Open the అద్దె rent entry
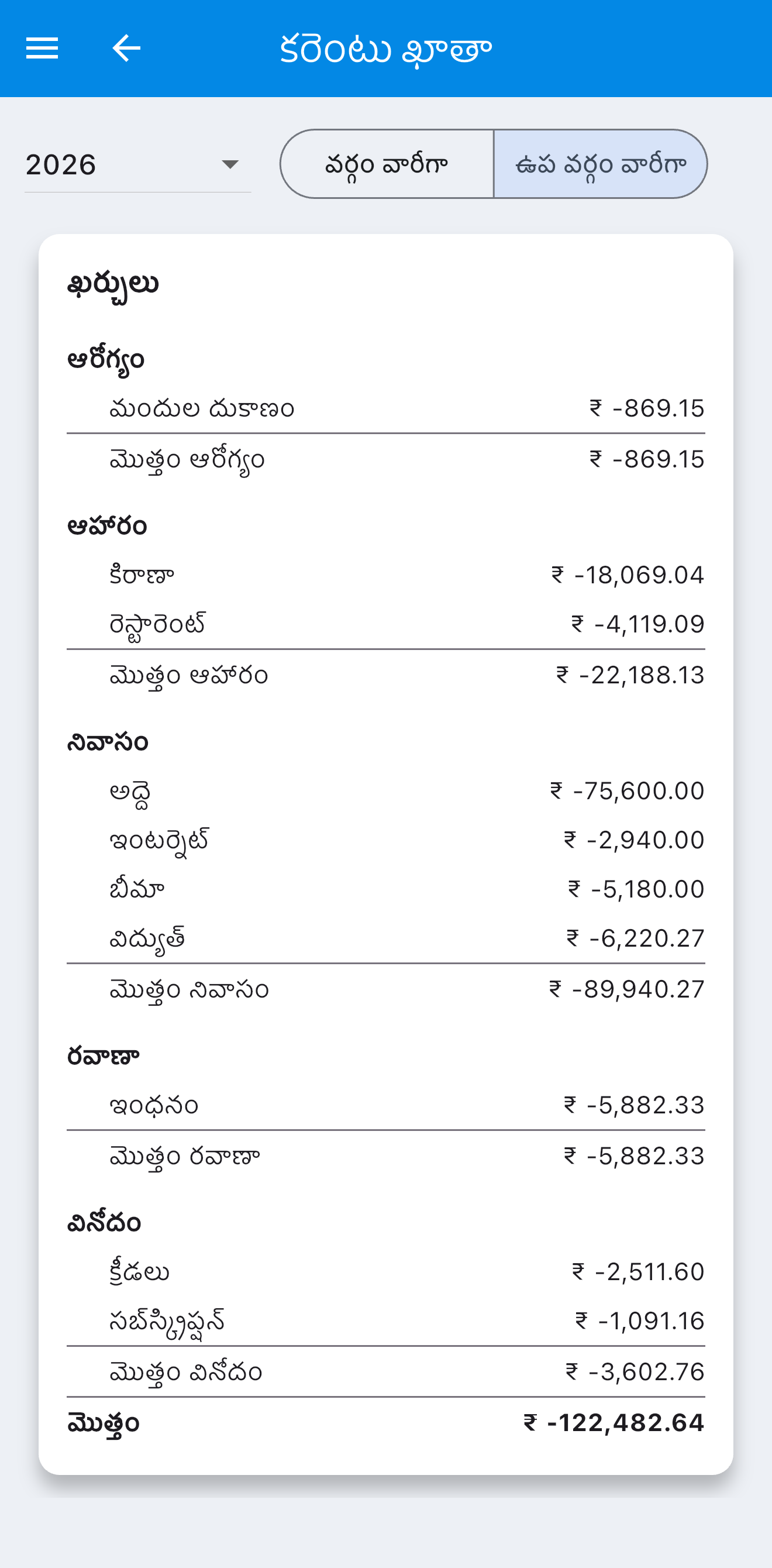Viewport: 772px width, 1568px height. [x=385, y=791]
